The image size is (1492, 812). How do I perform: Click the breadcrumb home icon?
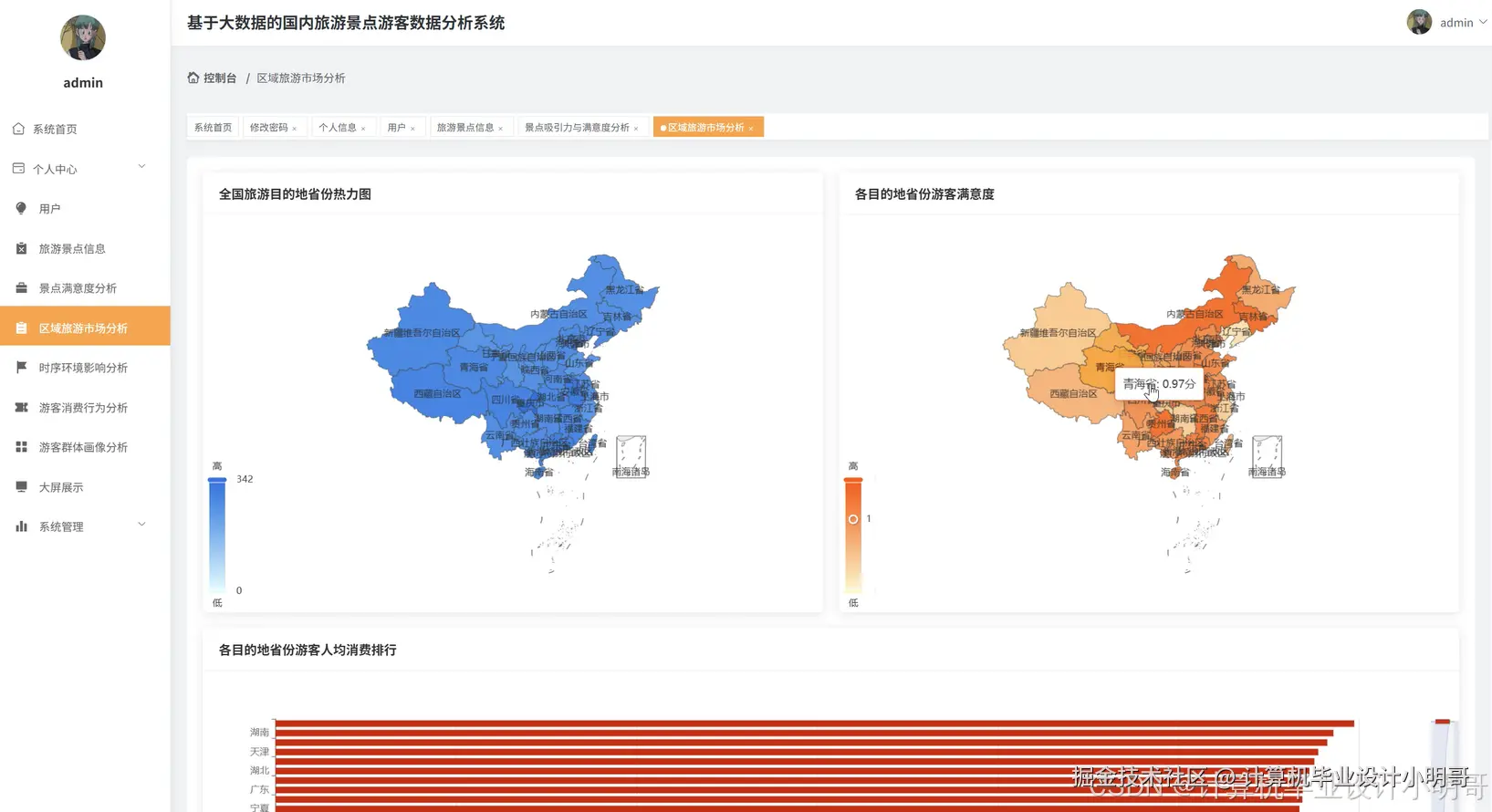193,78
